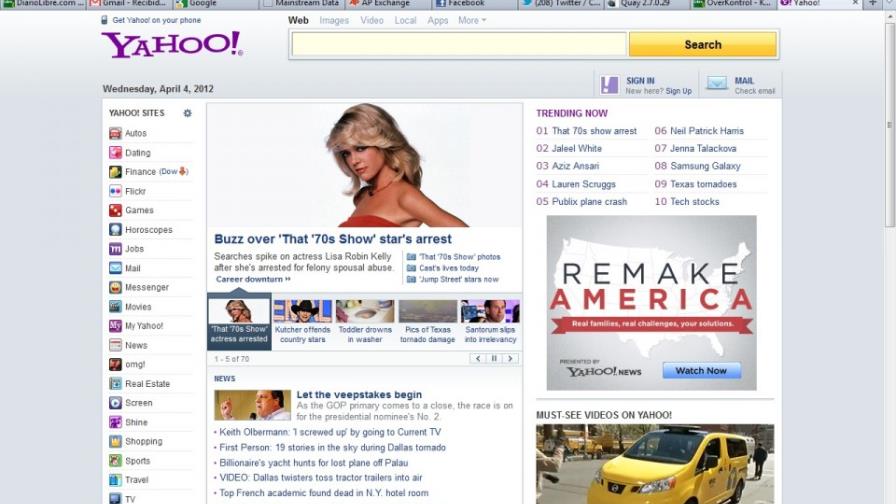
Task: Click trending topic Samsung Galaxy
Action: pos(705,166)
